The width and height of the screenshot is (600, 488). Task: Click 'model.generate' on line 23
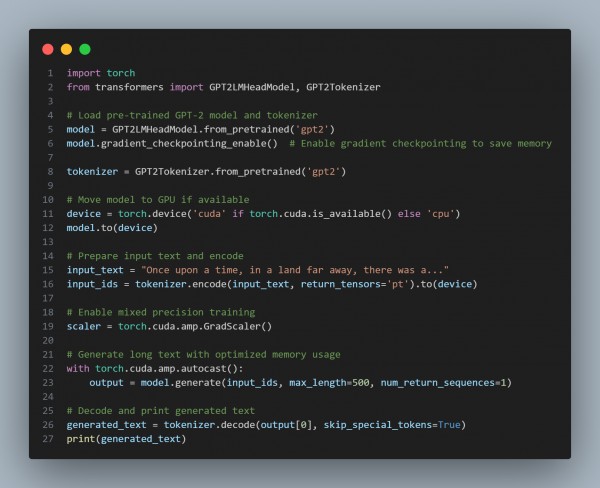pyautogui.click(x=181, y=383)
